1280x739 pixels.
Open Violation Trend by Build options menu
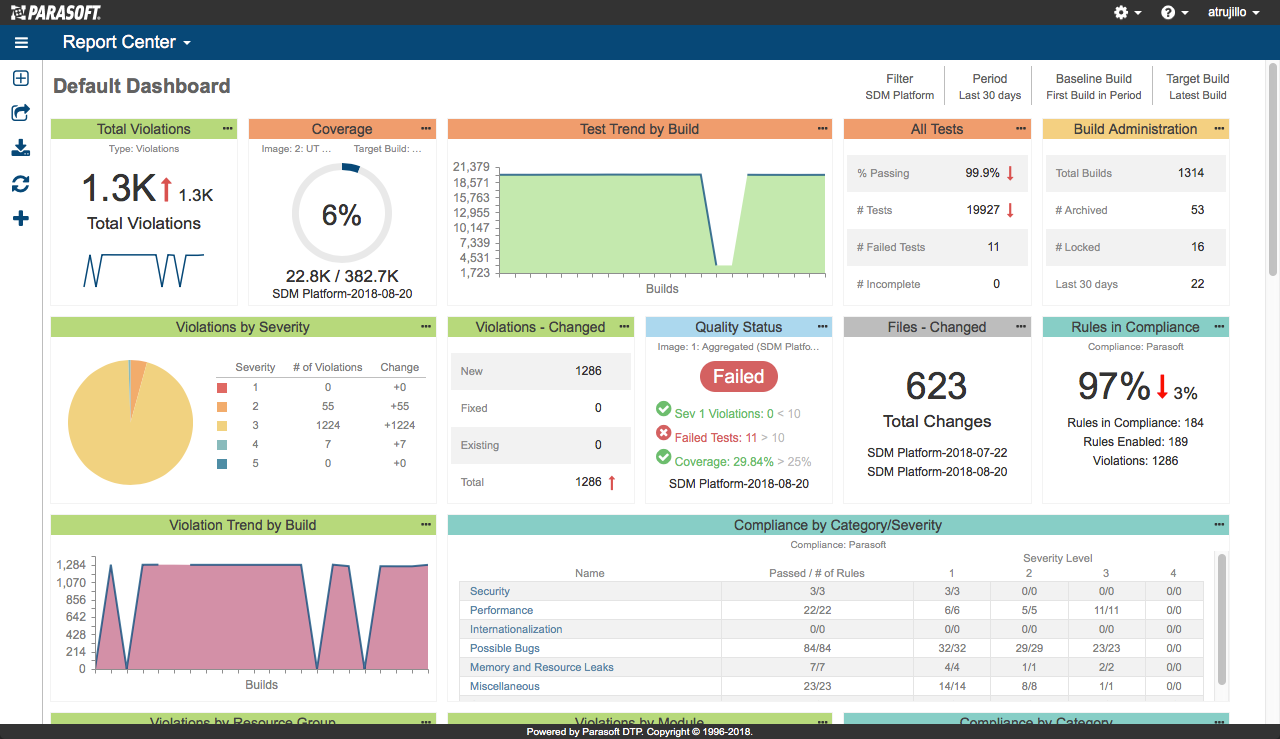(x=427, y=524)
